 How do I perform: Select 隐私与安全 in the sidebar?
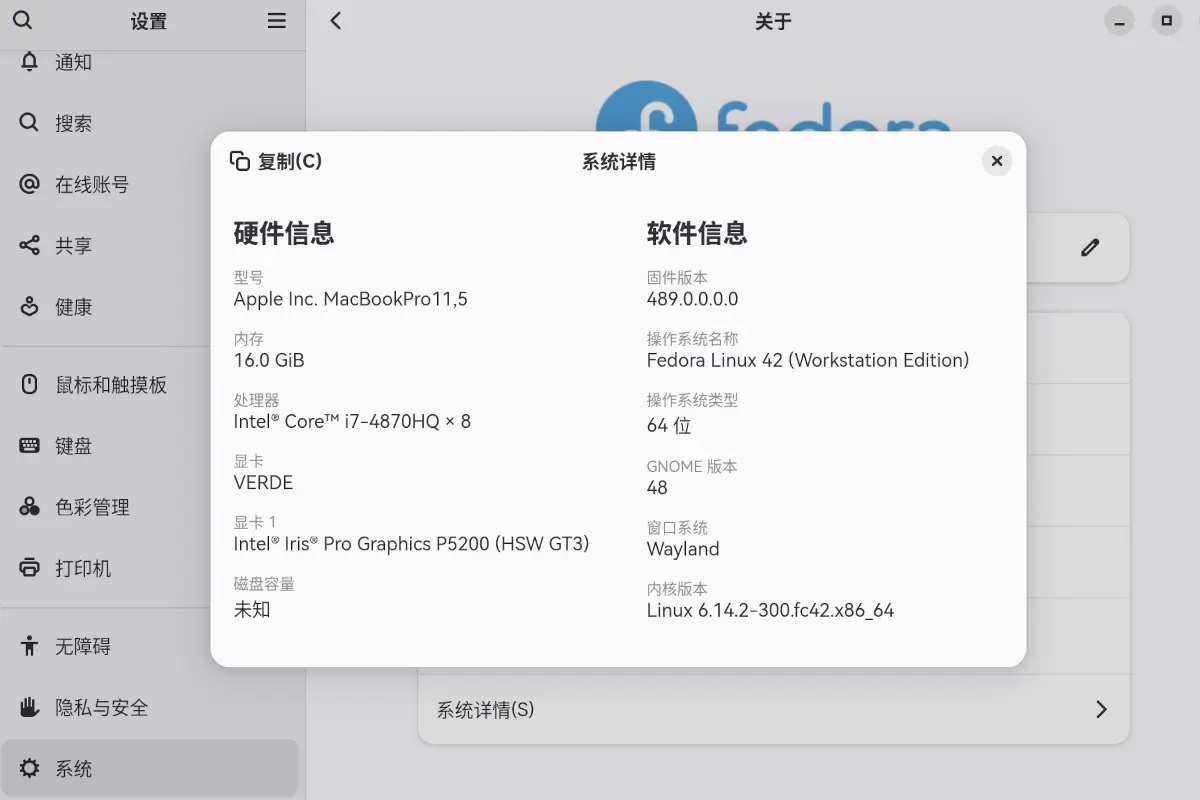(x=101, y=708)
